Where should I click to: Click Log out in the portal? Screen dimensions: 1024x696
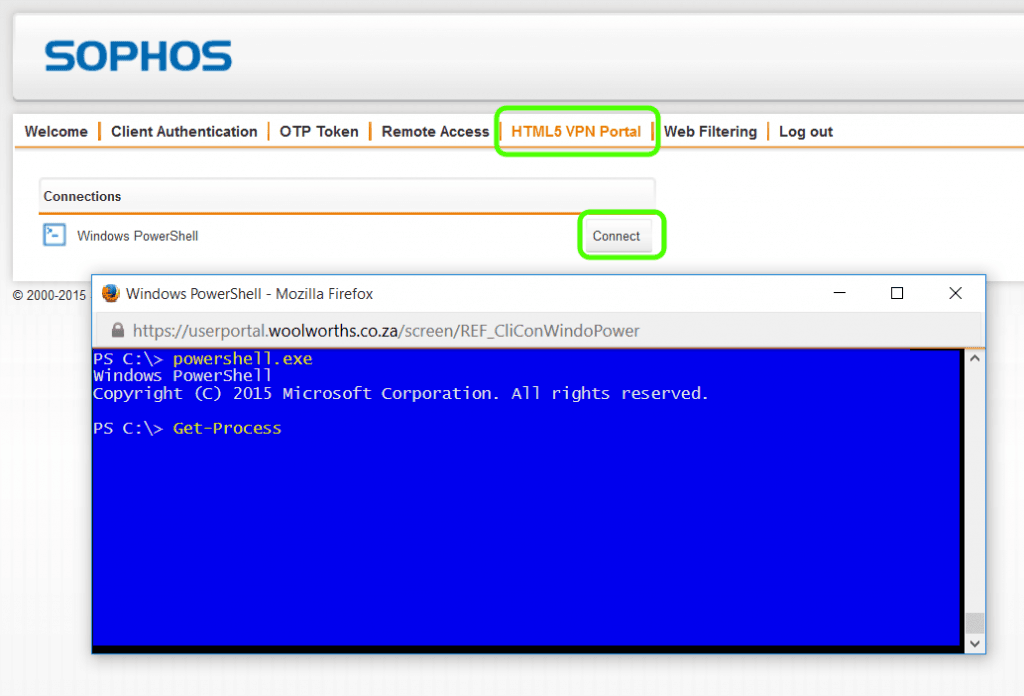coord(805,131)
